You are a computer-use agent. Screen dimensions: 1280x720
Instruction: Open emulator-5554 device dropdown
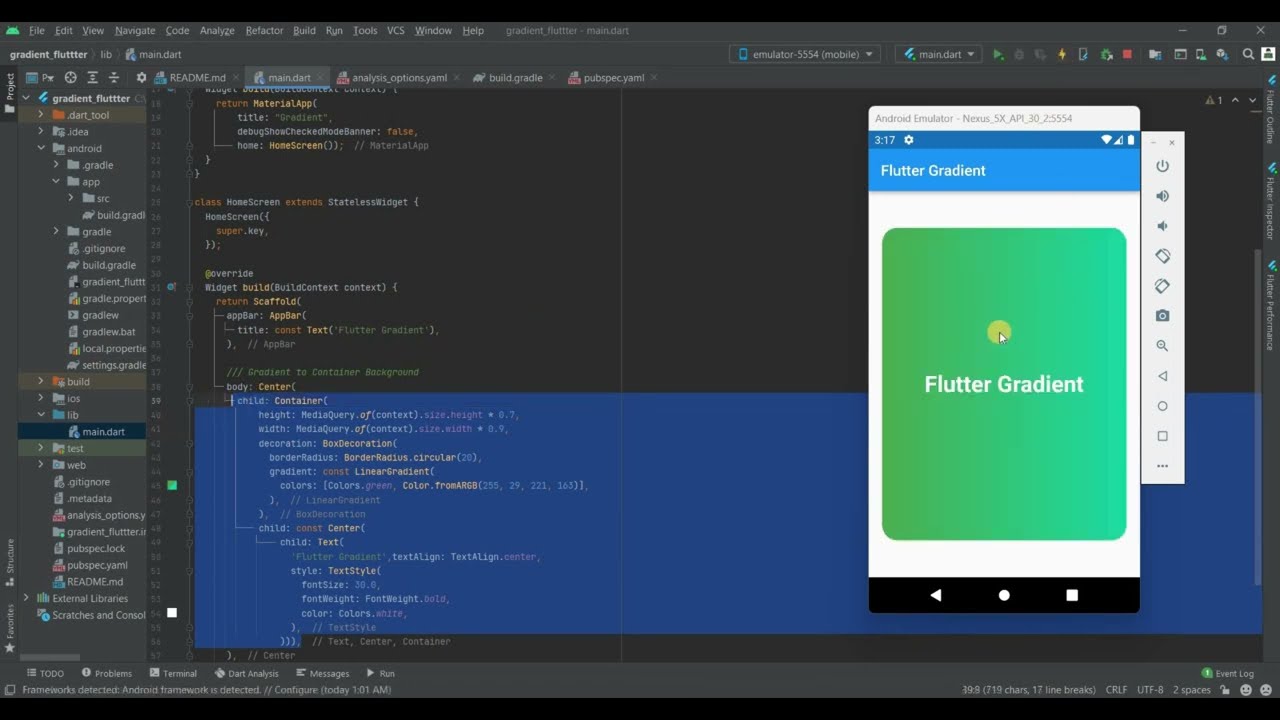click(x=806, y=54)
